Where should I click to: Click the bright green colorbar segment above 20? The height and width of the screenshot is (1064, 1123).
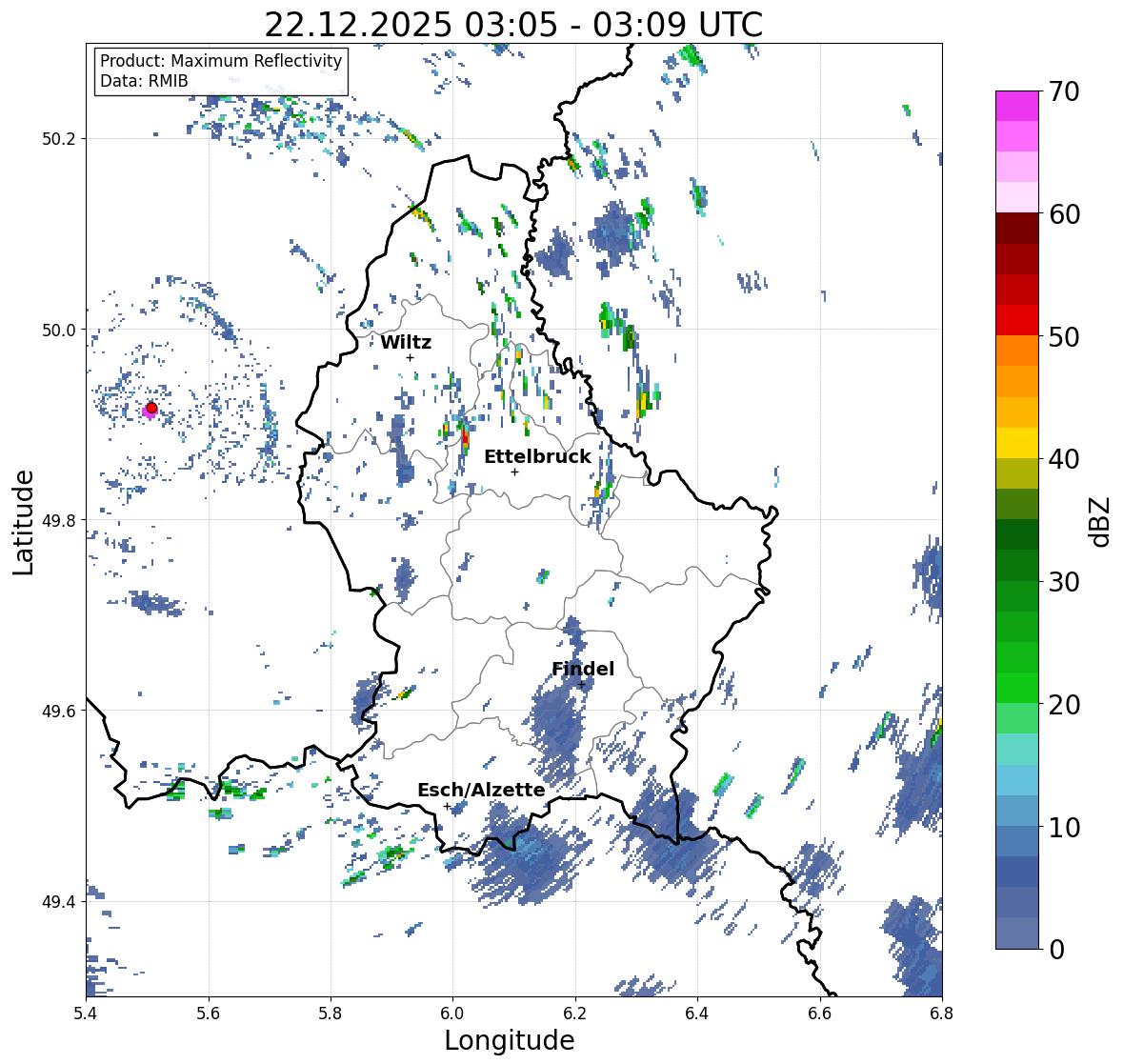[x=1017, y=688]
